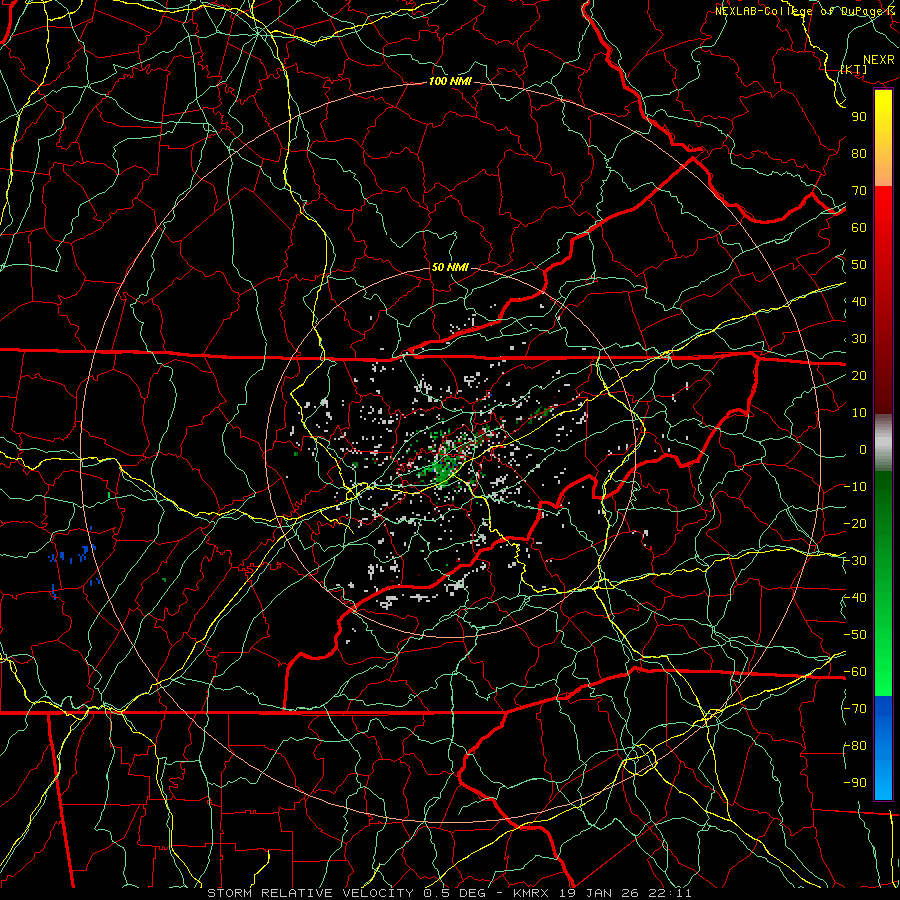Image resolution: width=900 pixels, height=900 pixels.
Task: Click the NEXLAB-College of DuPage header text
Action: (806, 11)
